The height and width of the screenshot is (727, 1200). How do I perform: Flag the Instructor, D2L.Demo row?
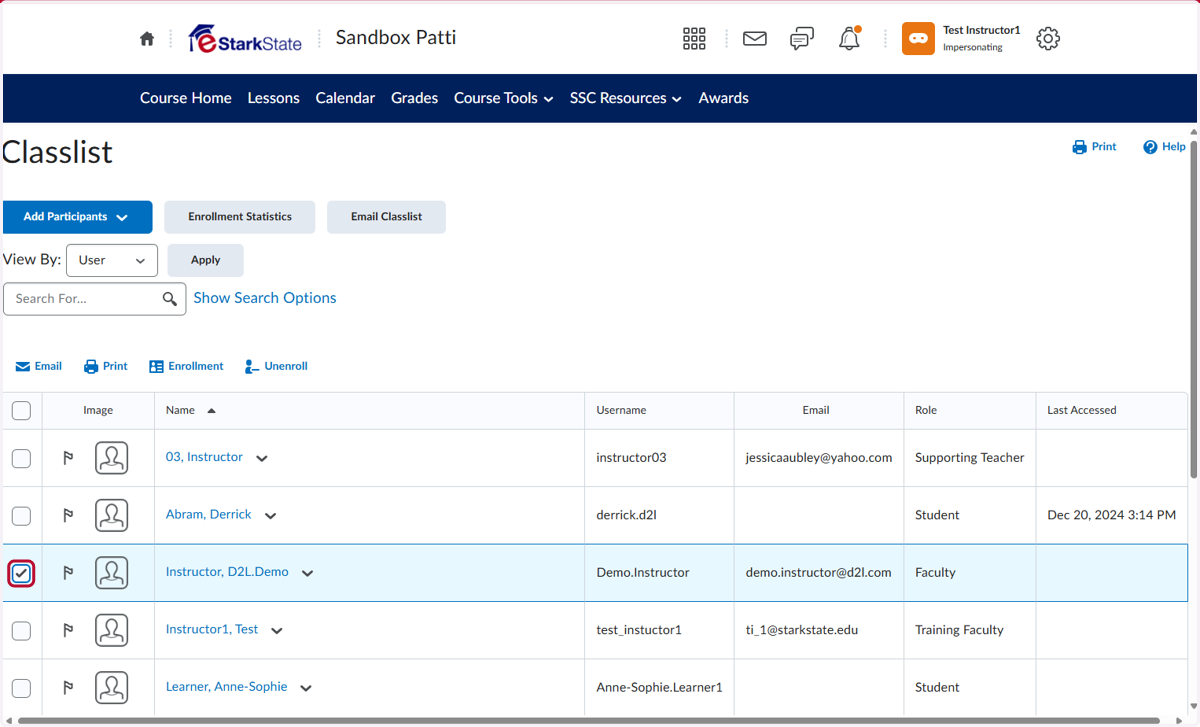click(69, 573)
